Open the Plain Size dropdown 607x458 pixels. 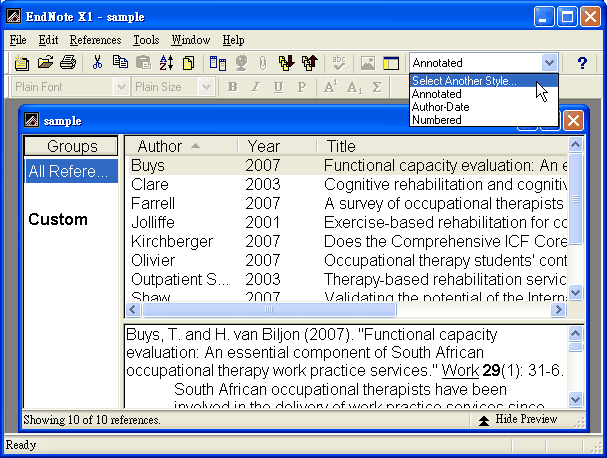tap(206, 87)
